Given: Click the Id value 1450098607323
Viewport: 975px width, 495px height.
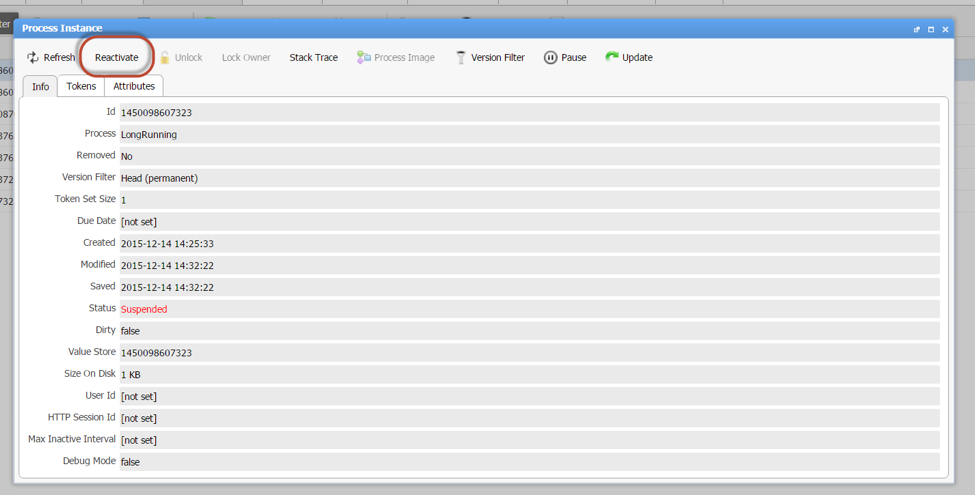Looking at the screenshot, I should point(156,113).
